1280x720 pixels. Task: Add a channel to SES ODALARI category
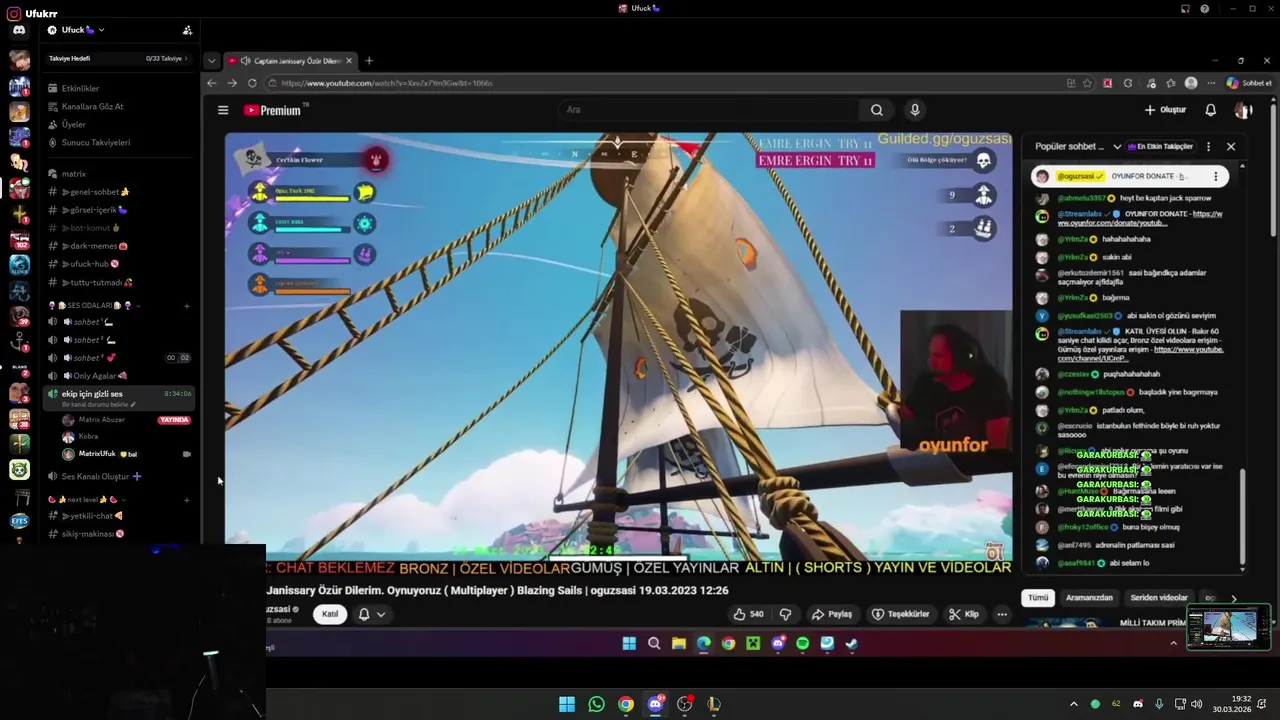click(x=187, y=305)
